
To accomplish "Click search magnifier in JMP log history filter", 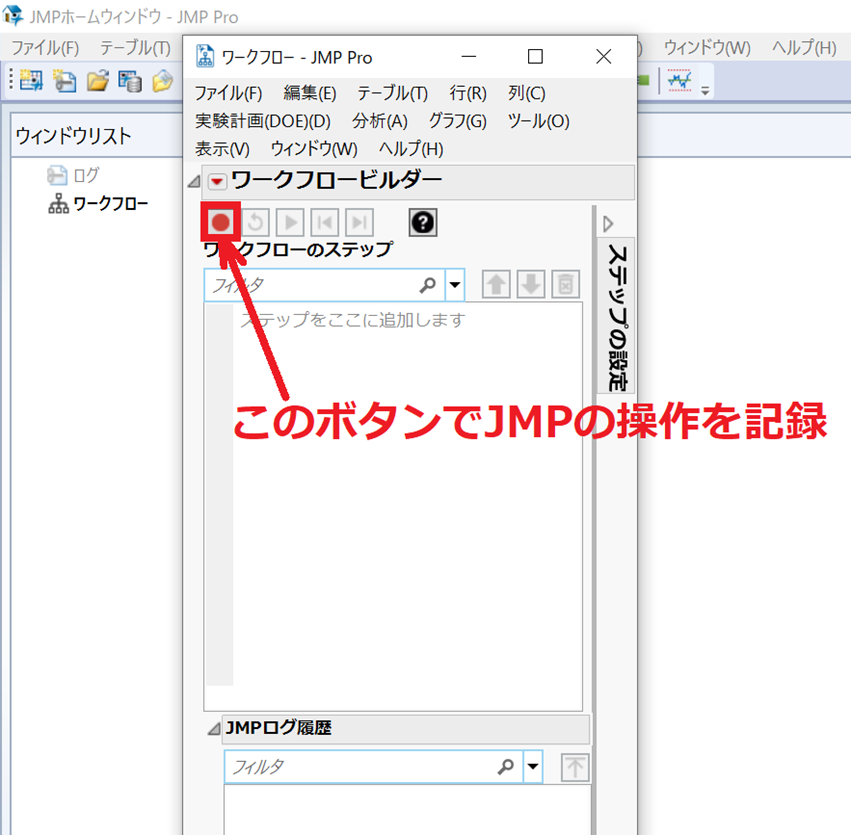I will (505, 767).
